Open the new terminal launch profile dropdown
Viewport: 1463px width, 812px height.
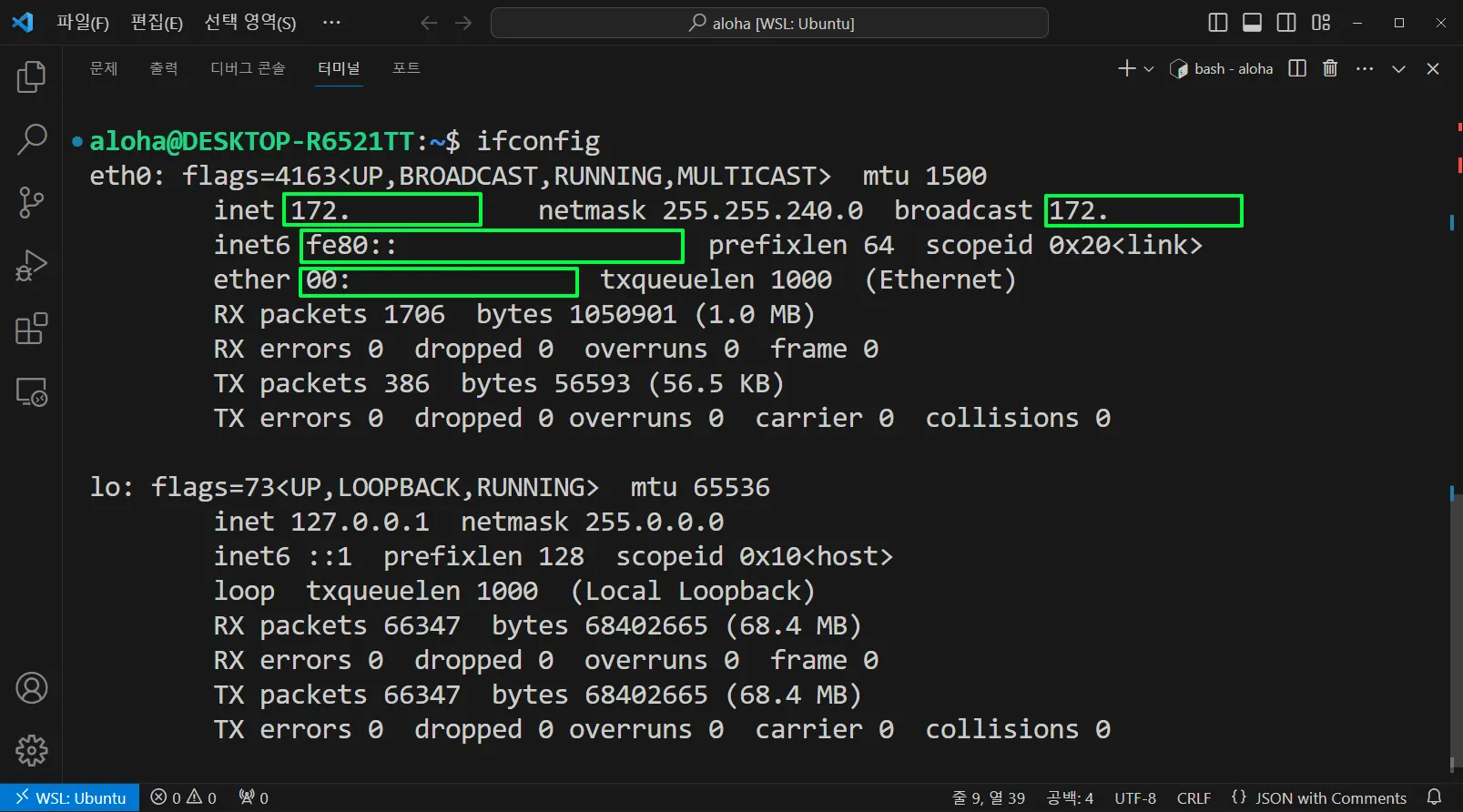(x=1149, y=69)
